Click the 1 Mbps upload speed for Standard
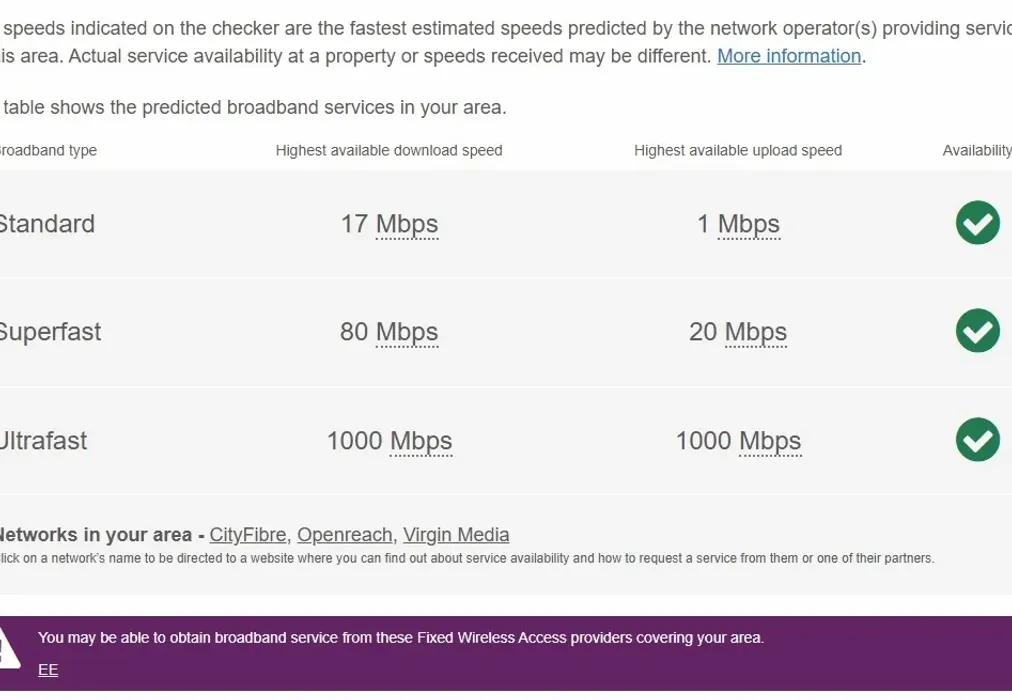1012x700 pixels. pos(737,223)
